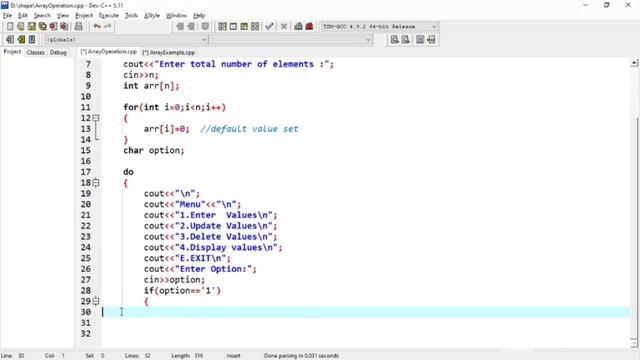This screenshot has height=360, width=640.
Task: Click the Profile analysis chart icon
Action: tap(298, 27)
